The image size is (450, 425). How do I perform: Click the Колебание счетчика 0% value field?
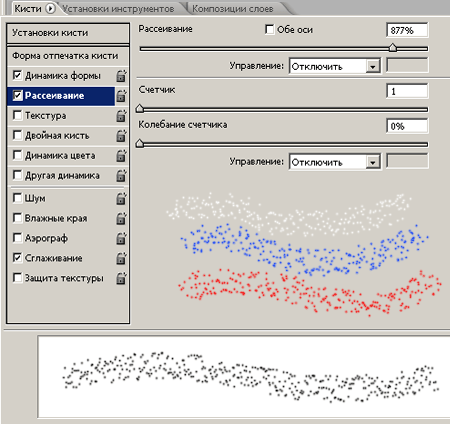point(407,126)
